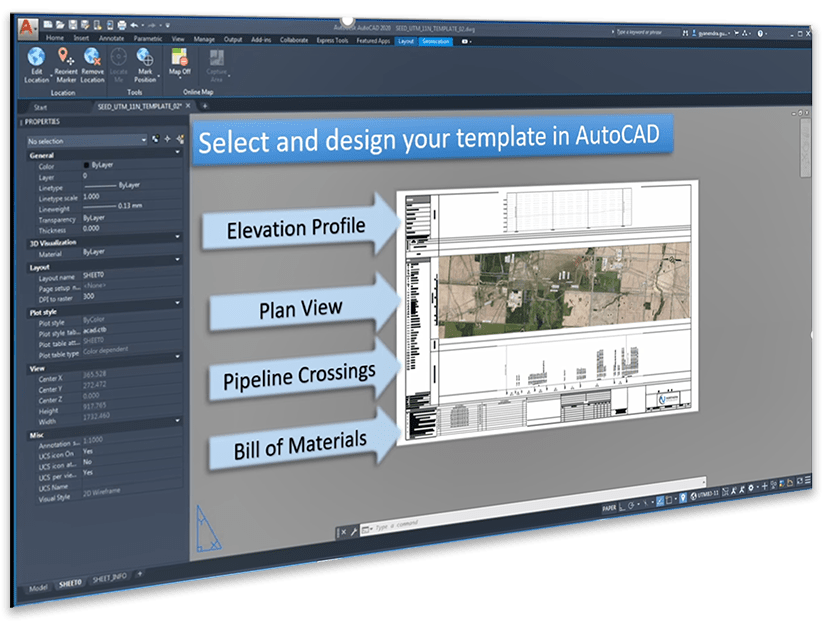Open the Annotate ribbon tab
The image size is (828, 623).
(111, 38)
